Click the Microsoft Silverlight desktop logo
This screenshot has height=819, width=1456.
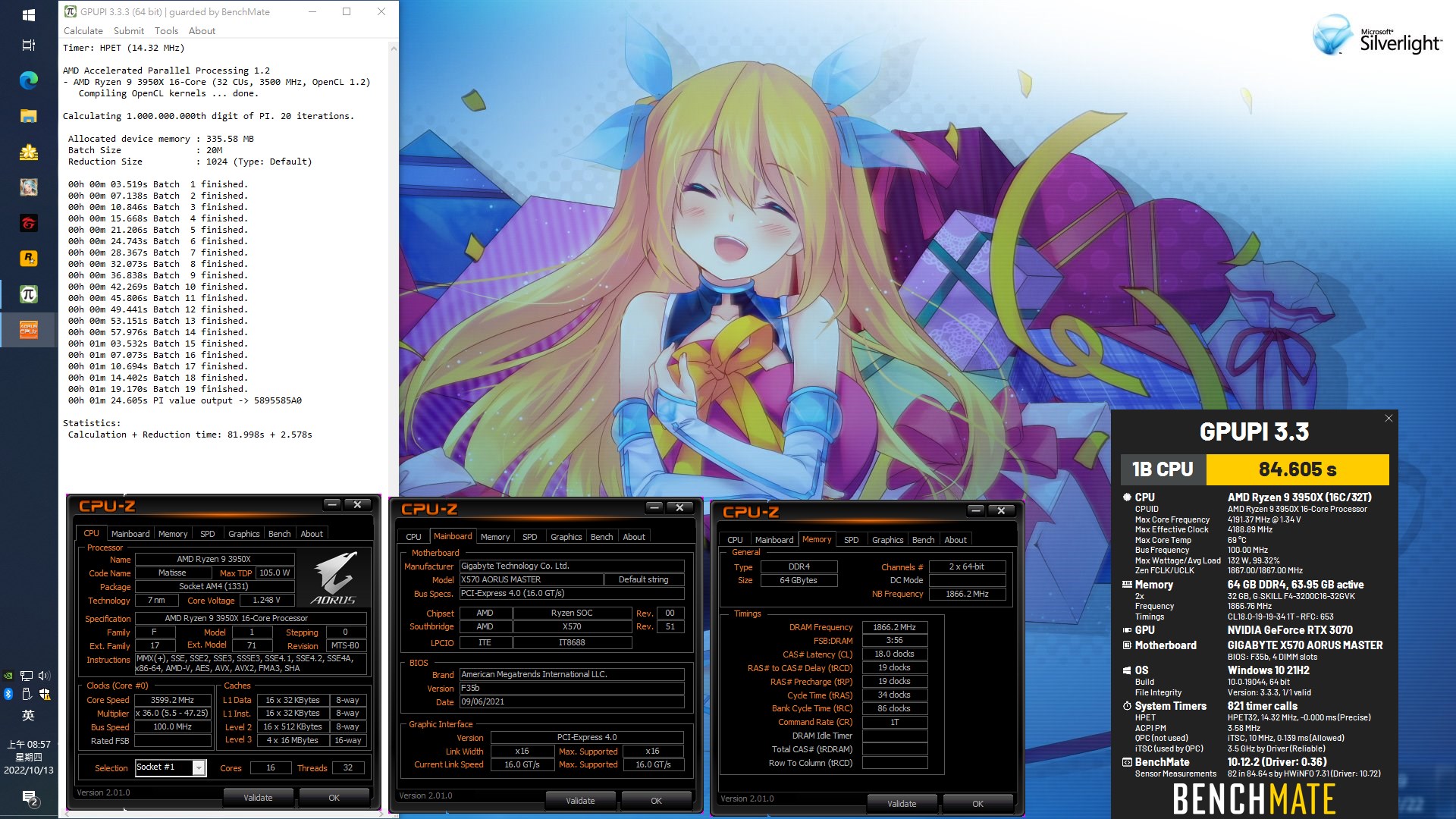pos(1376,36)
